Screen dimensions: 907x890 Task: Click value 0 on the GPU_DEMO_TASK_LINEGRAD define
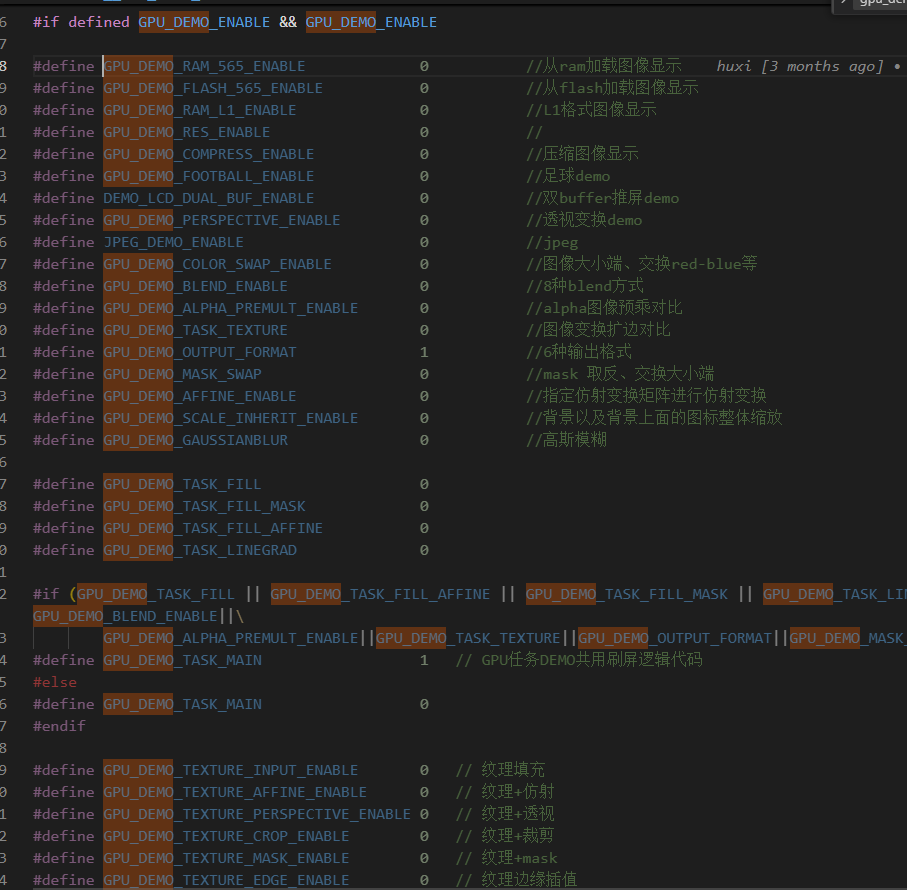tap(424, 550)
